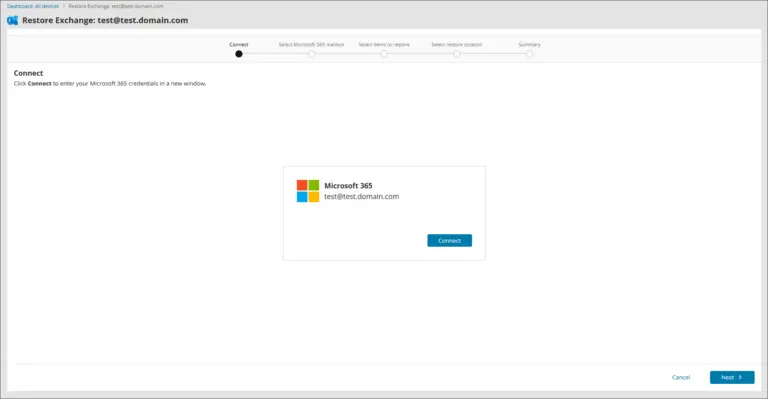
Task: Click the Restore Exchange page title
Action: [x=105, y=21]
